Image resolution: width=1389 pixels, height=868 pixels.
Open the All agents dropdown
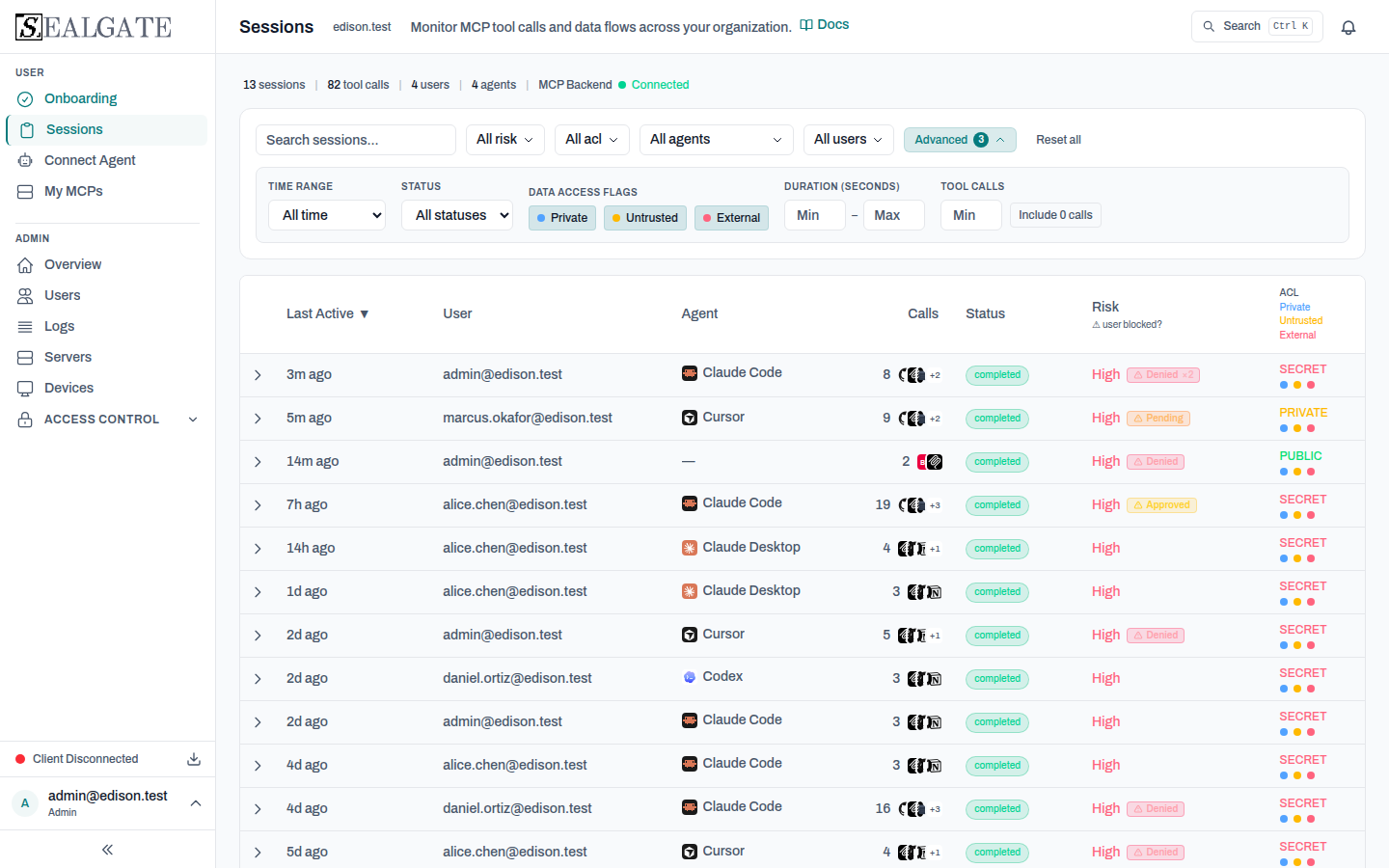pos(716,140)
